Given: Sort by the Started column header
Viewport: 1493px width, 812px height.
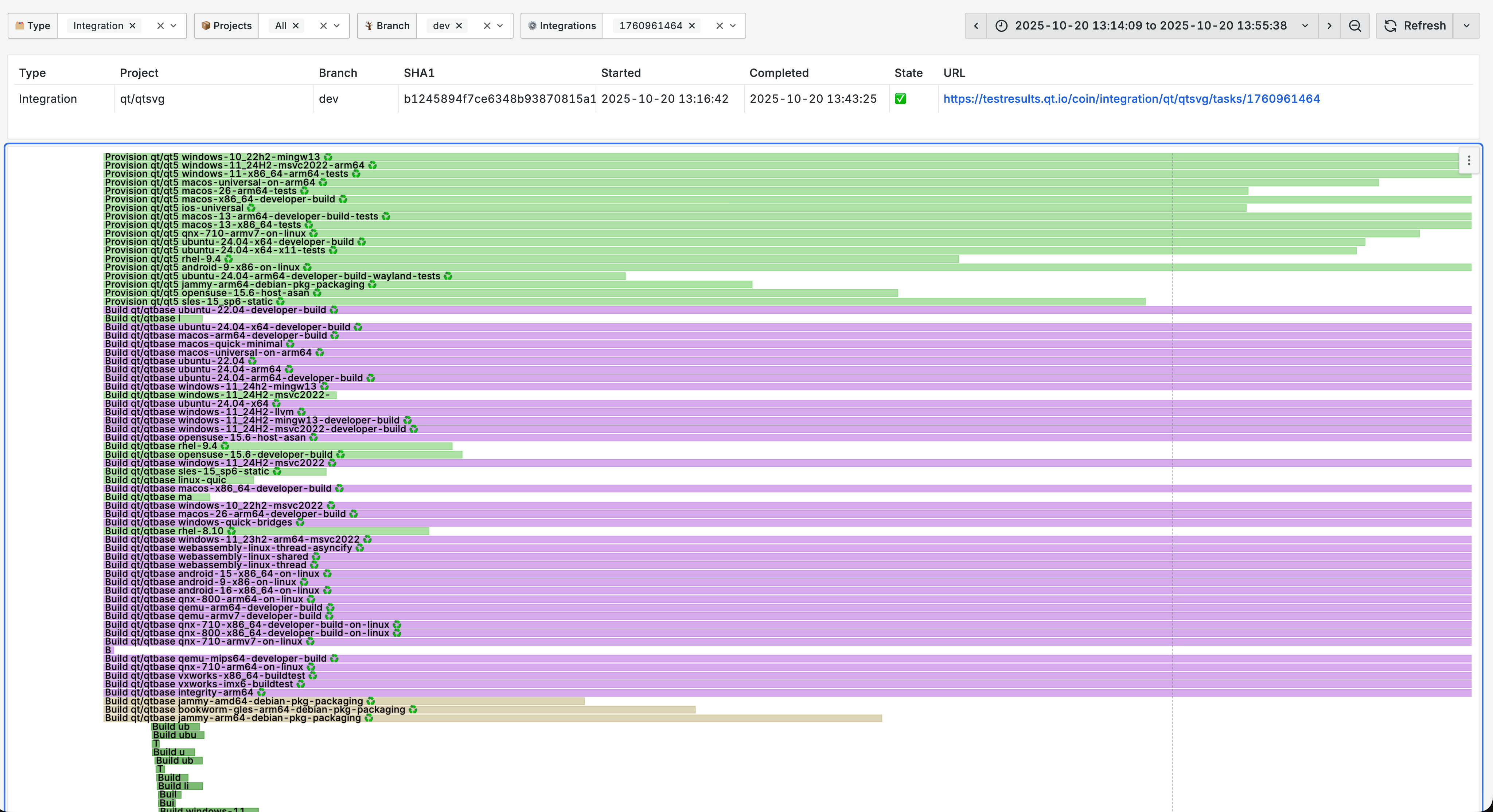Looking at the screenshot, I should click(x=620, y=73).
